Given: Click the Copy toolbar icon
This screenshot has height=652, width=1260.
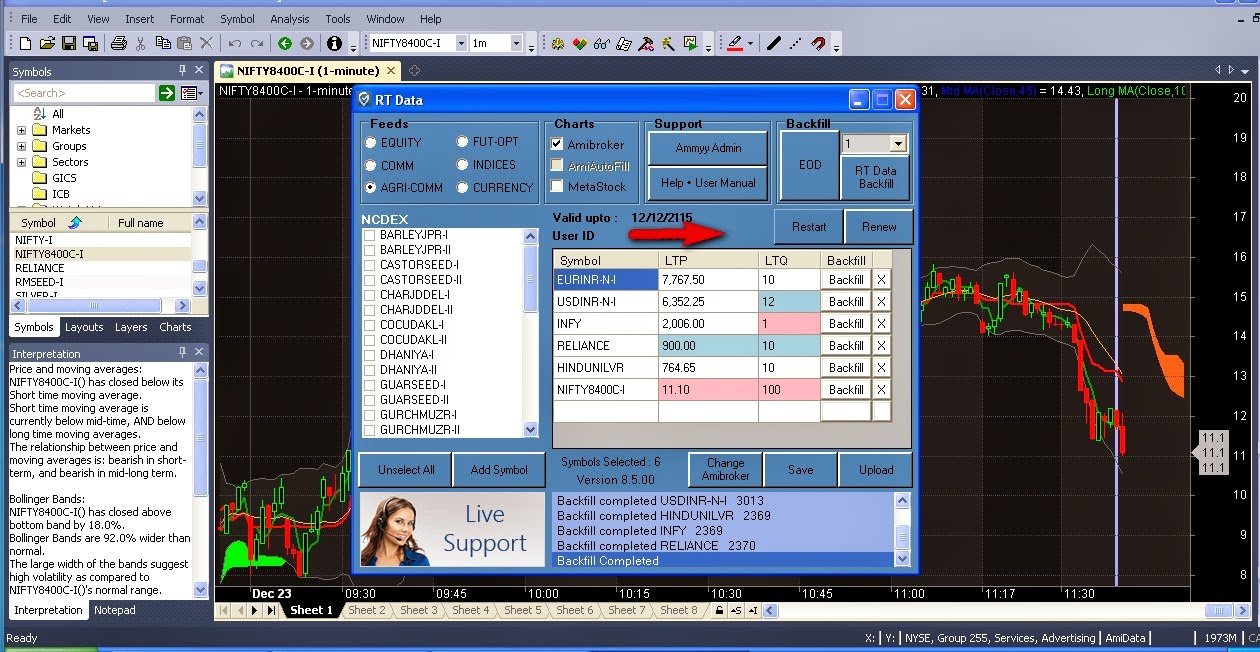Looking at the screenshot, I should 163,44.
